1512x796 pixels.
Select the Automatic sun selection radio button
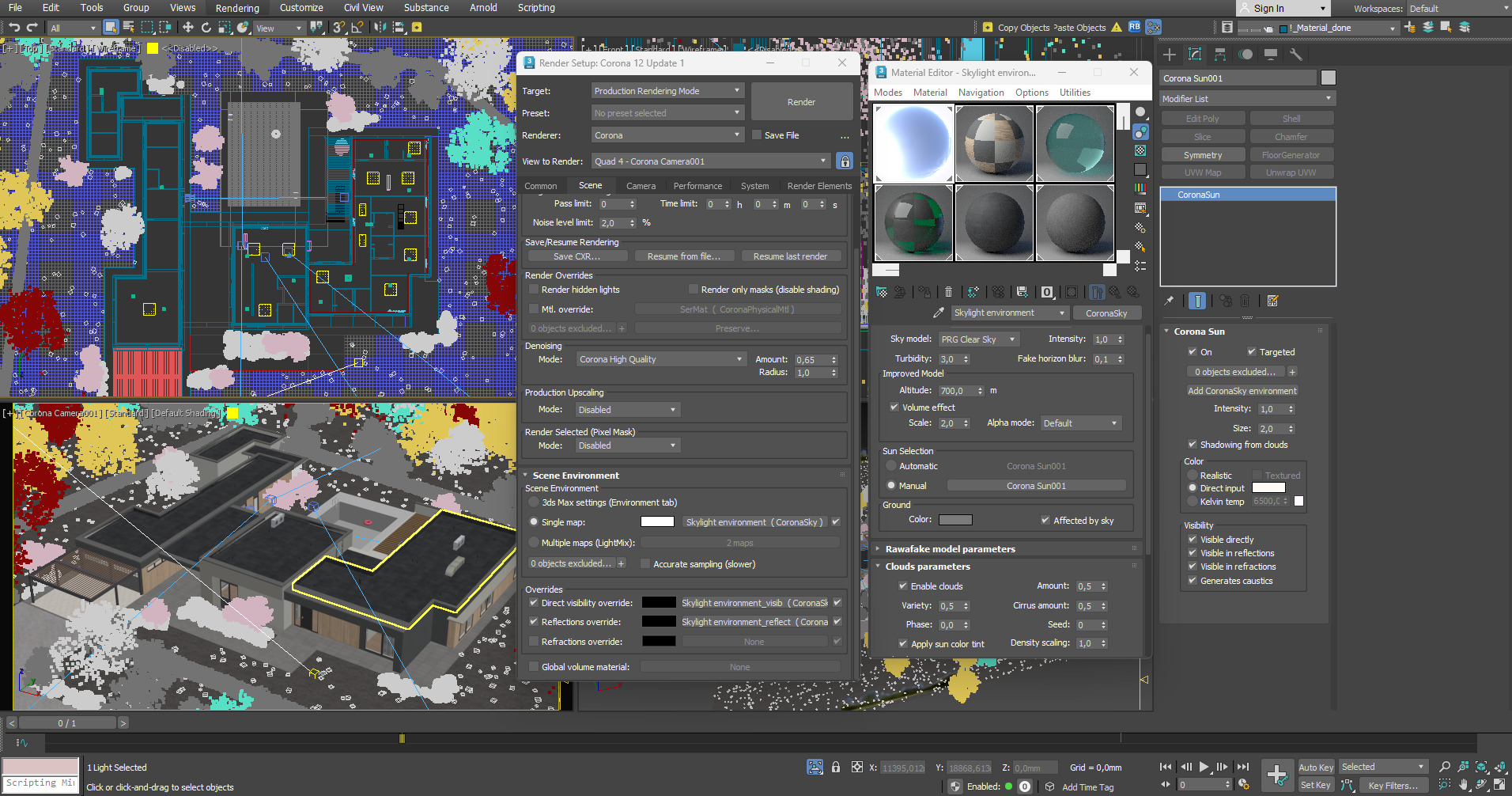click(x=891, y=466)
